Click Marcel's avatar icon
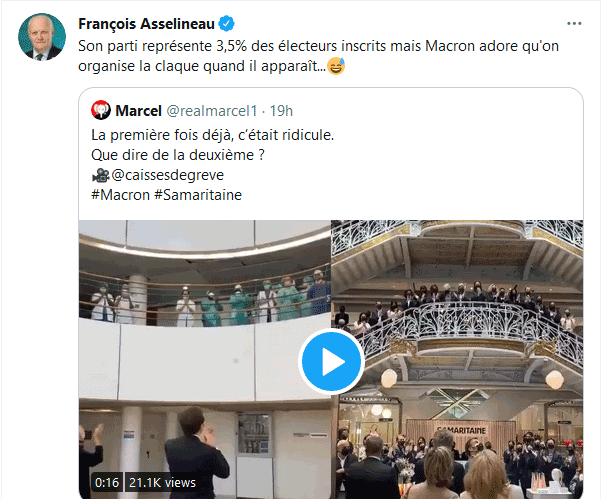 pos(101,110)
